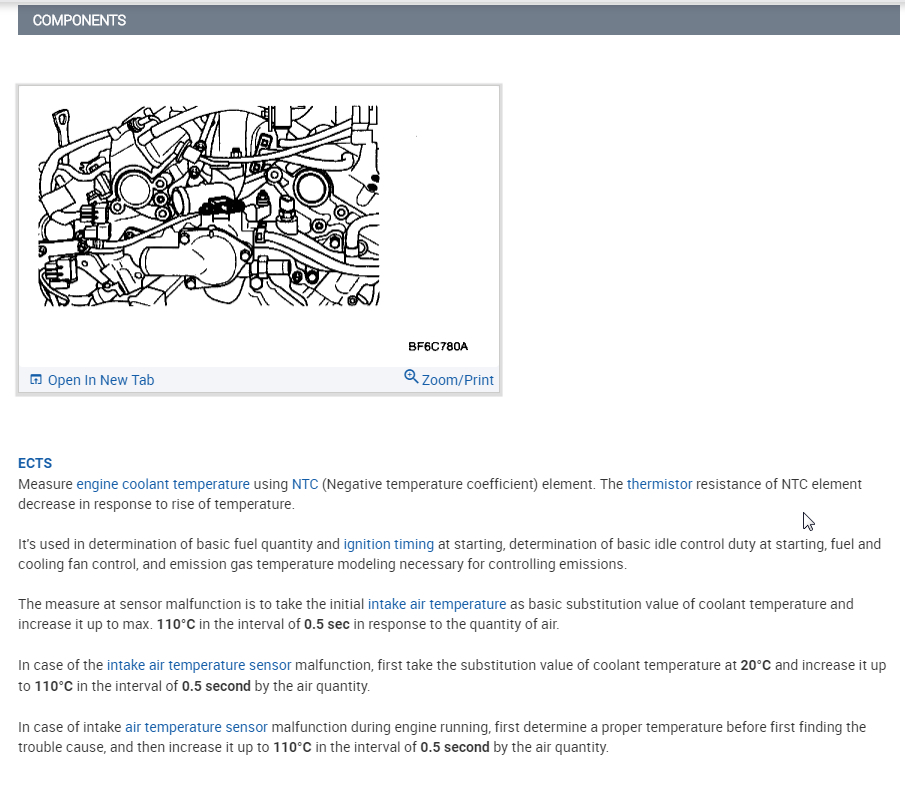The width and height of the screenshot is (905, 786).
Task: Click the ECTS heading
Action: pyautogui.click(x=35, y=463)
